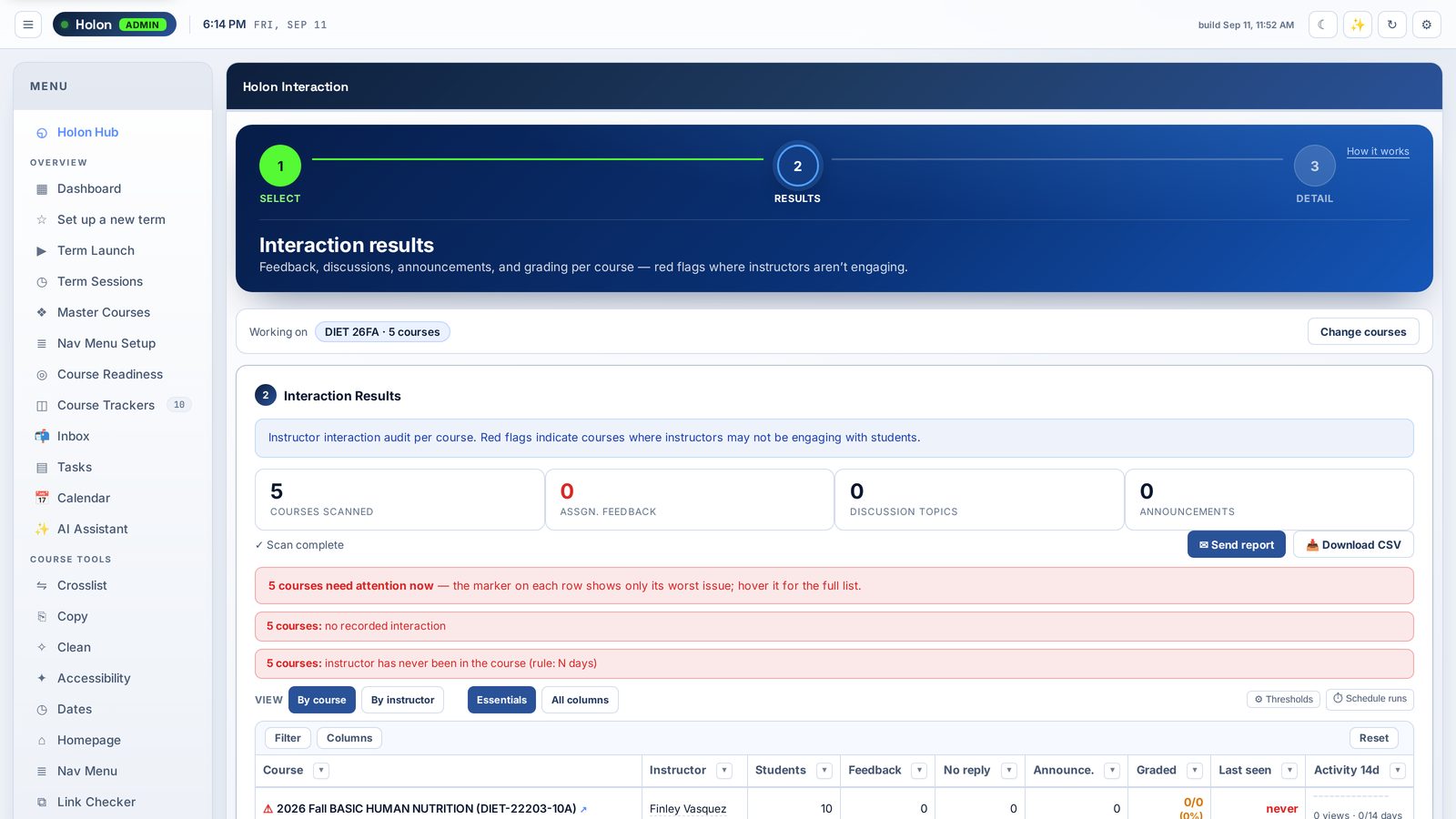Click the 'instructor has never been in the course' alert
The image size is (1456, 819).
tap(834, 663)
